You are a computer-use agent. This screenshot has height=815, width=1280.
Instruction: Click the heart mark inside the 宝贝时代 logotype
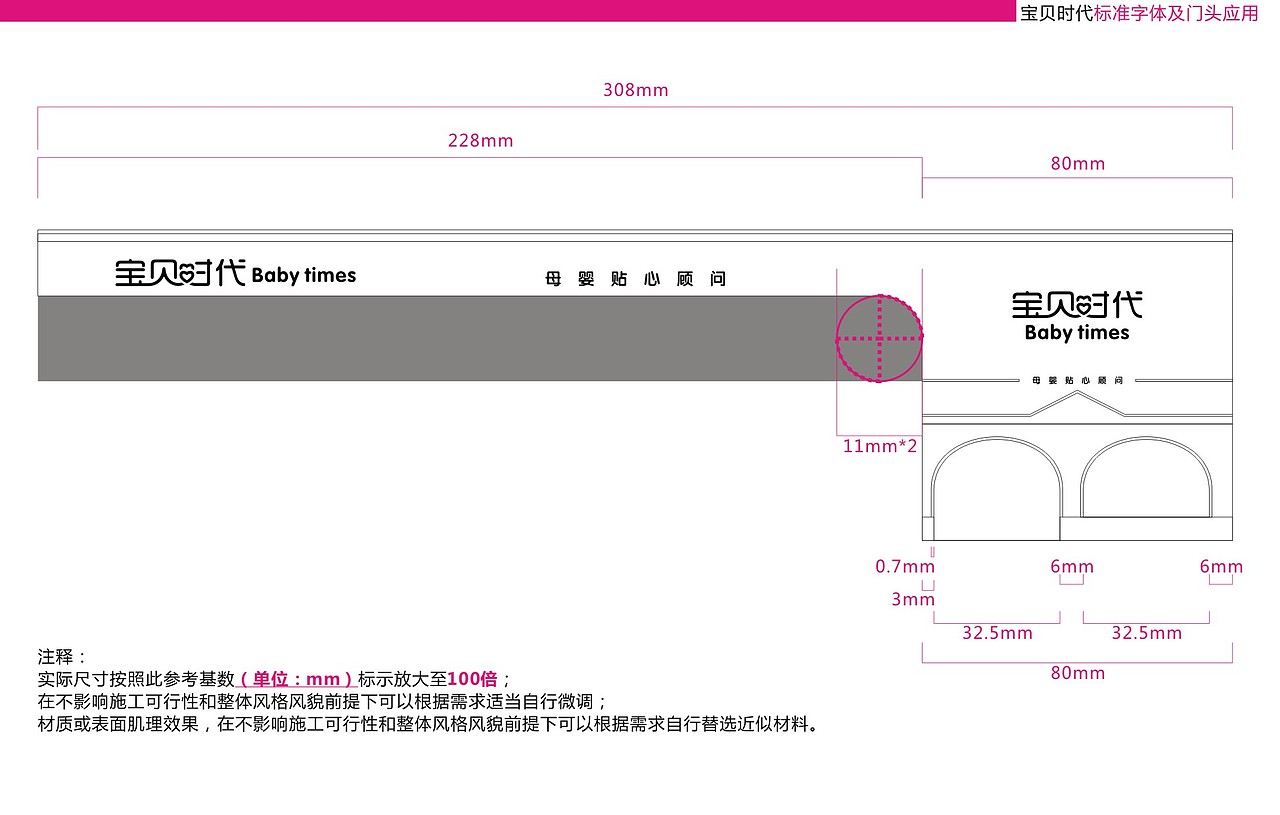186,275
